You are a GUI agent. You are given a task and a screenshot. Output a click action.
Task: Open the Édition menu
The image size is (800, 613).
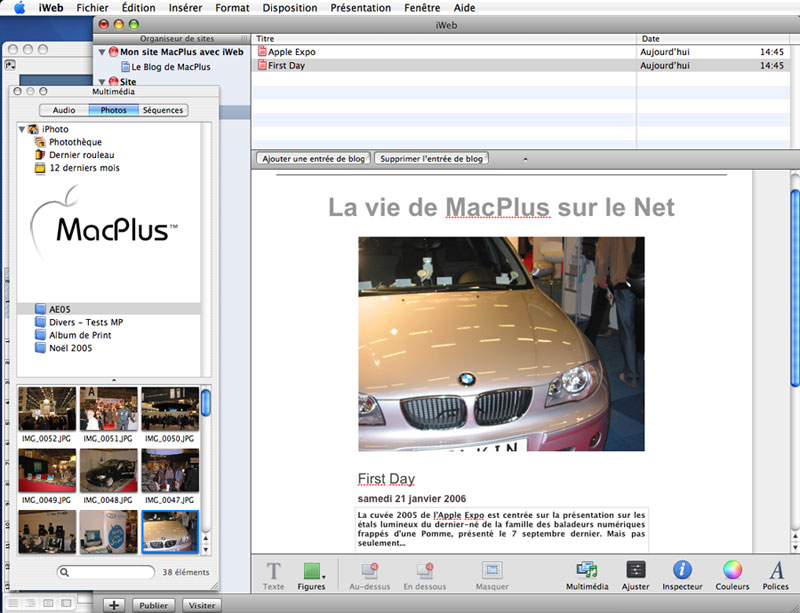point(138,8)
